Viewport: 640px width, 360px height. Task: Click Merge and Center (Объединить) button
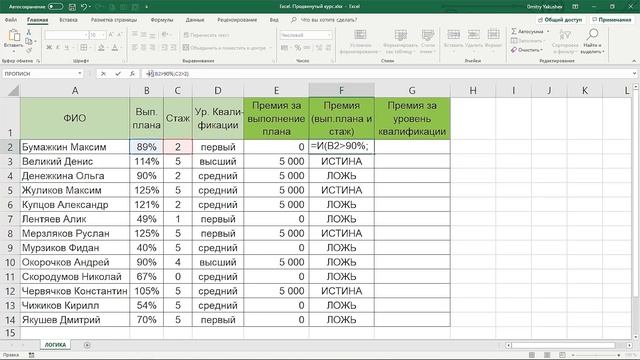(224, 48)
